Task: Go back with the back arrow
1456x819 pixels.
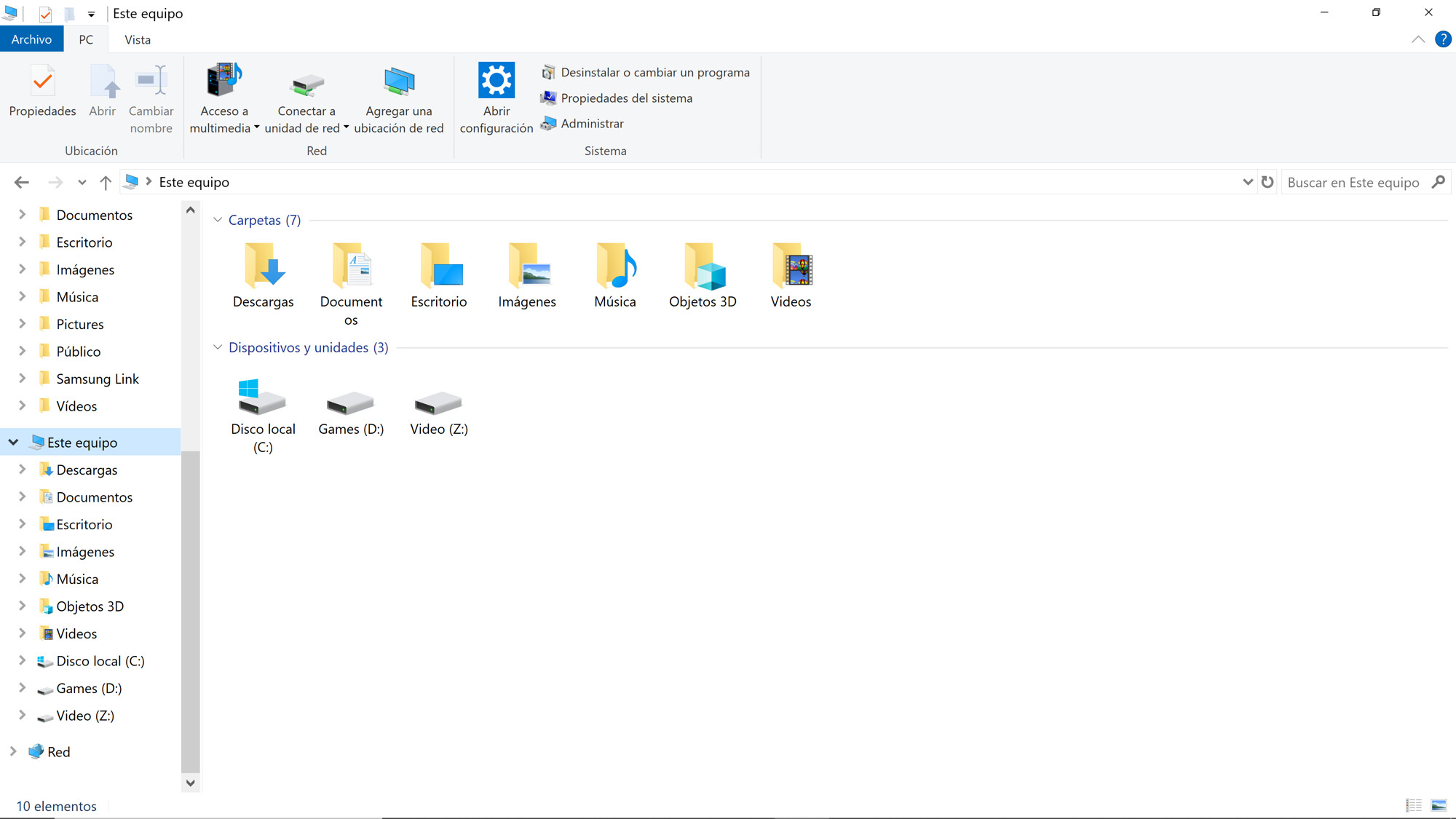Action: point(22,182)
